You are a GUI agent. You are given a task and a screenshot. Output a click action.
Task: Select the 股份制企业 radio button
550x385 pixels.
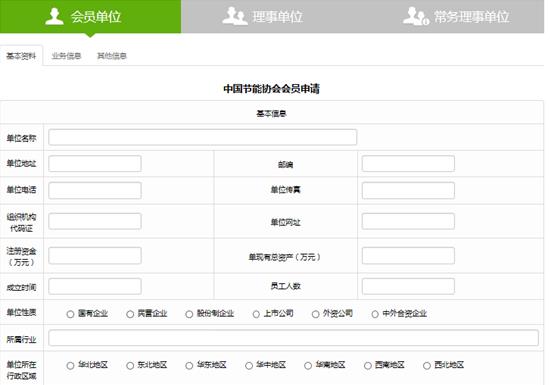click(189, 314)
